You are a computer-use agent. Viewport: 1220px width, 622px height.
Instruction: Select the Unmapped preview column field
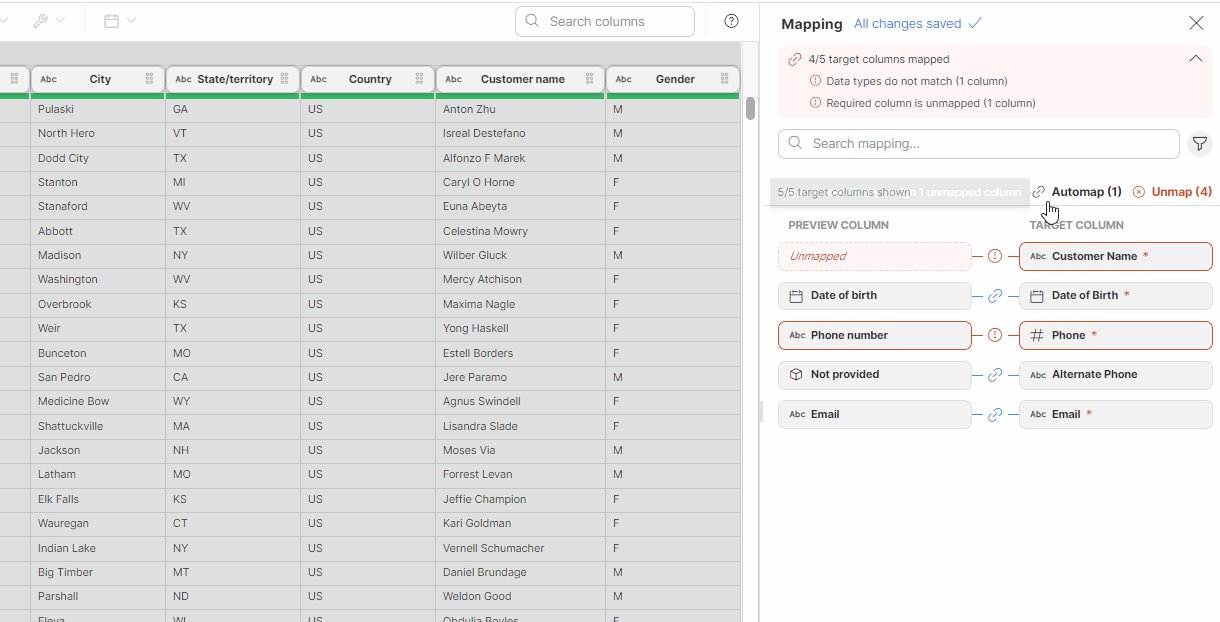point(874,256)
